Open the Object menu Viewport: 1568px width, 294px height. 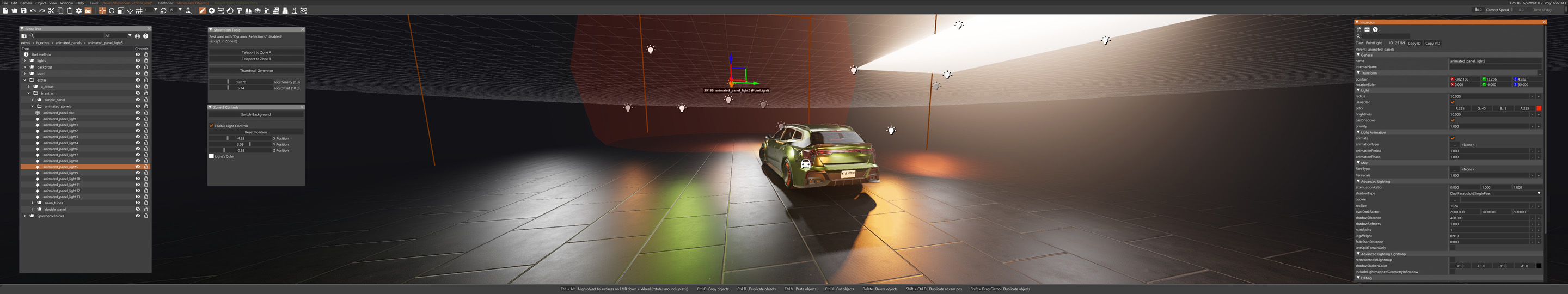[x=41, y=3]
